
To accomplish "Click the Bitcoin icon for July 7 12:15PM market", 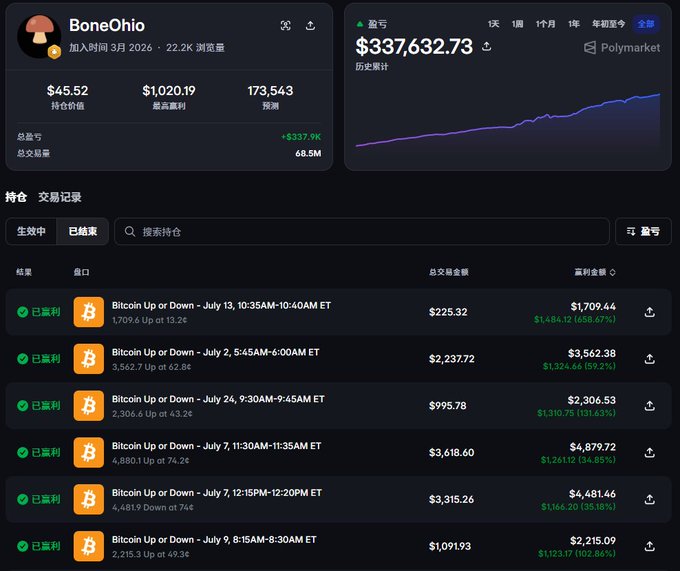I will point(88,499).
